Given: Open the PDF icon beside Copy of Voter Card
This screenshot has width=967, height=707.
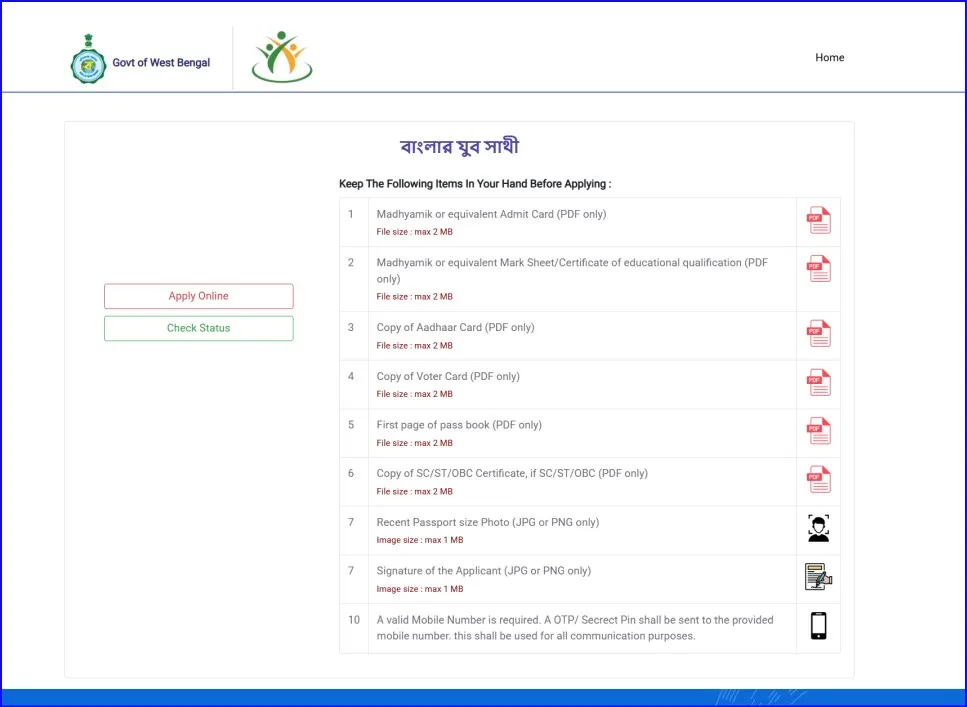Looking at the screenshot, I should pos(818,382).
